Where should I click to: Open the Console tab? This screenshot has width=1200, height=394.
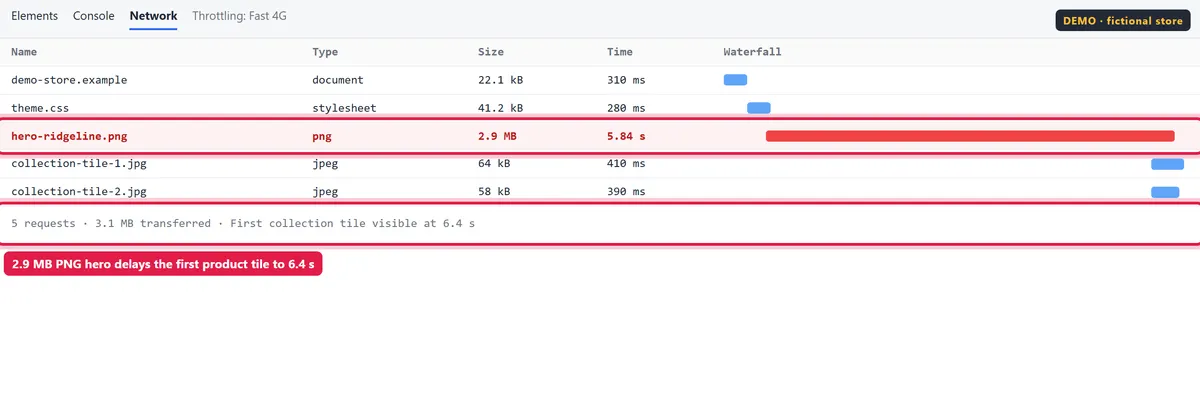coord(93,16)
